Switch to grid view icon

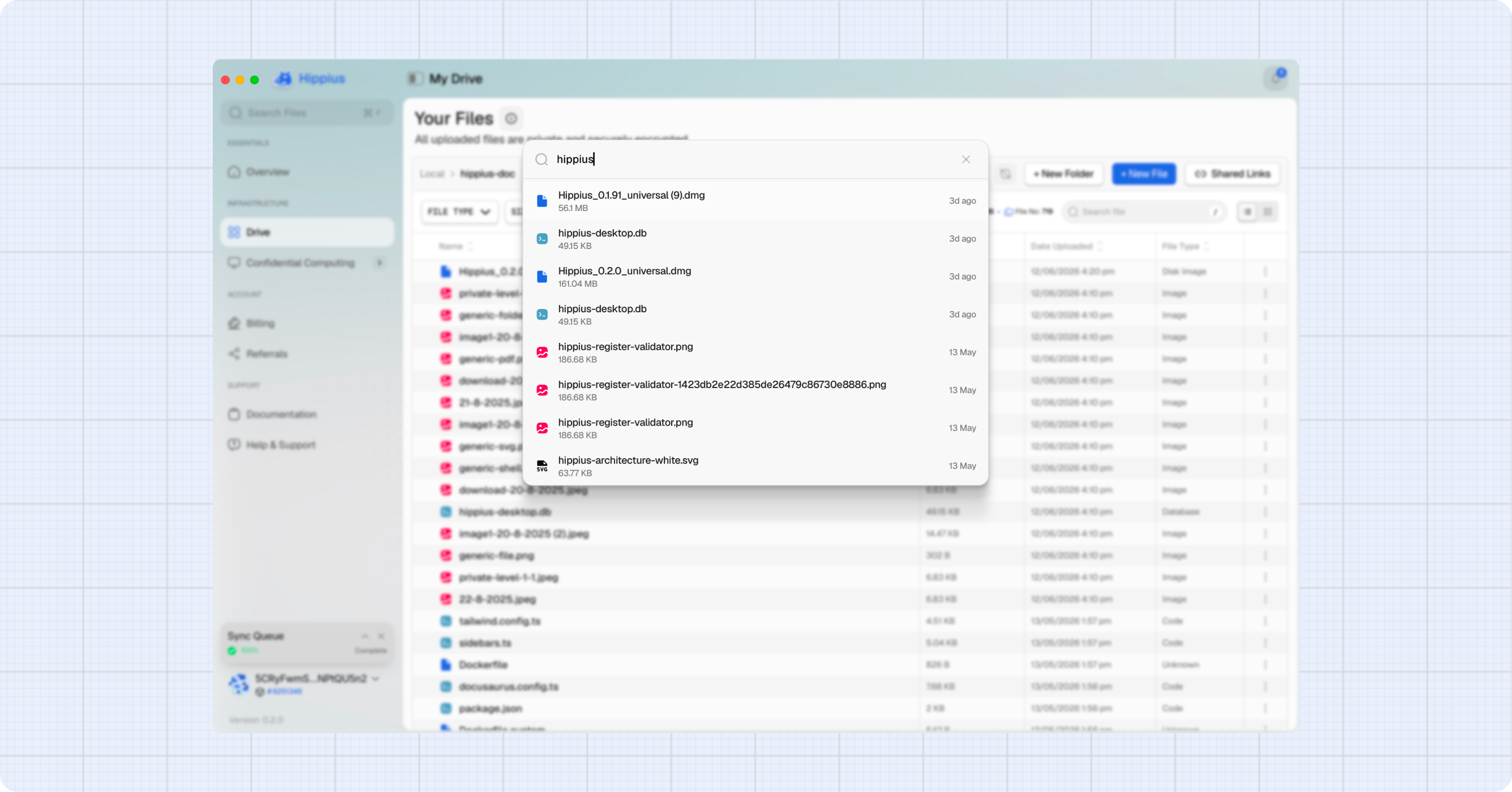click(x=1267, y=212)
